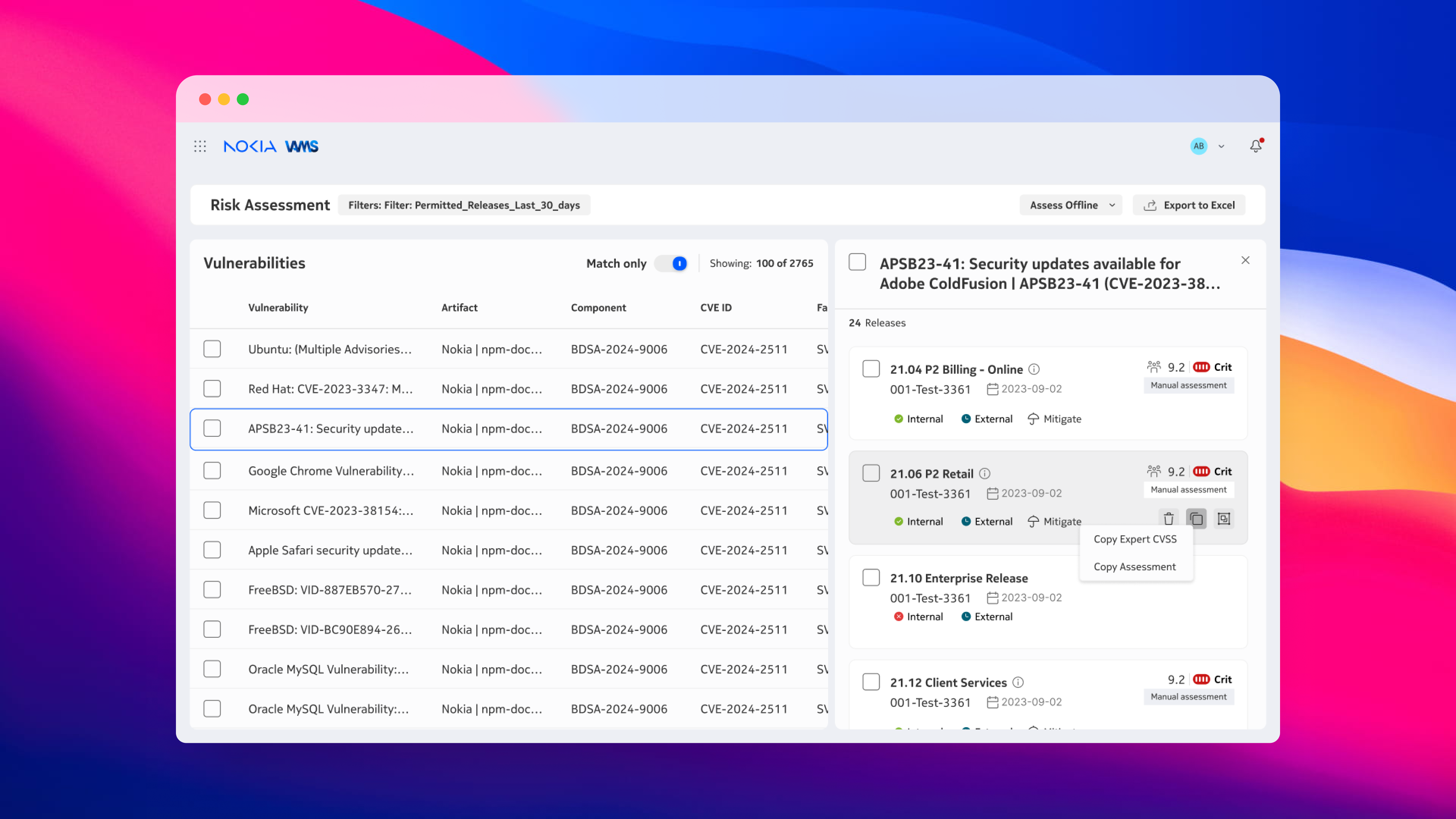The image size is (1456, 819).
Task: Click the copy icon on 21.06 P2 Retail
Action: pos(1196,519)
